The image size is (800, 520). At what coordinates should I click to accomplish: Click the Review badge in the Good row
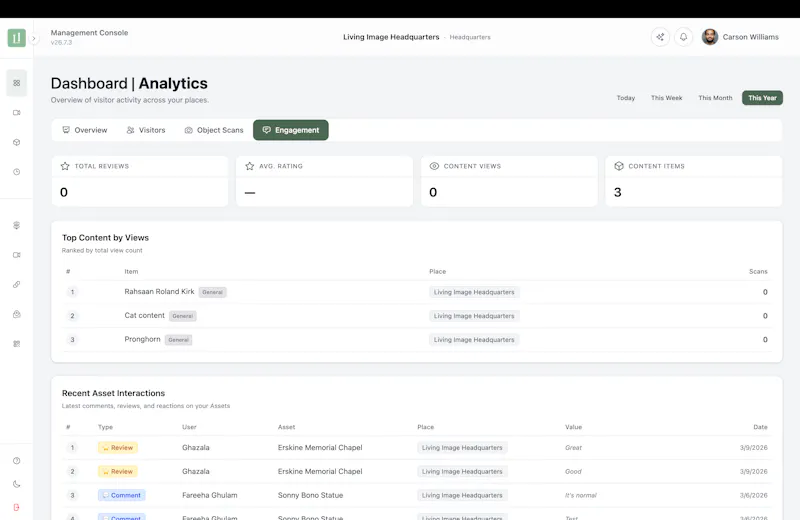(118, 472)
